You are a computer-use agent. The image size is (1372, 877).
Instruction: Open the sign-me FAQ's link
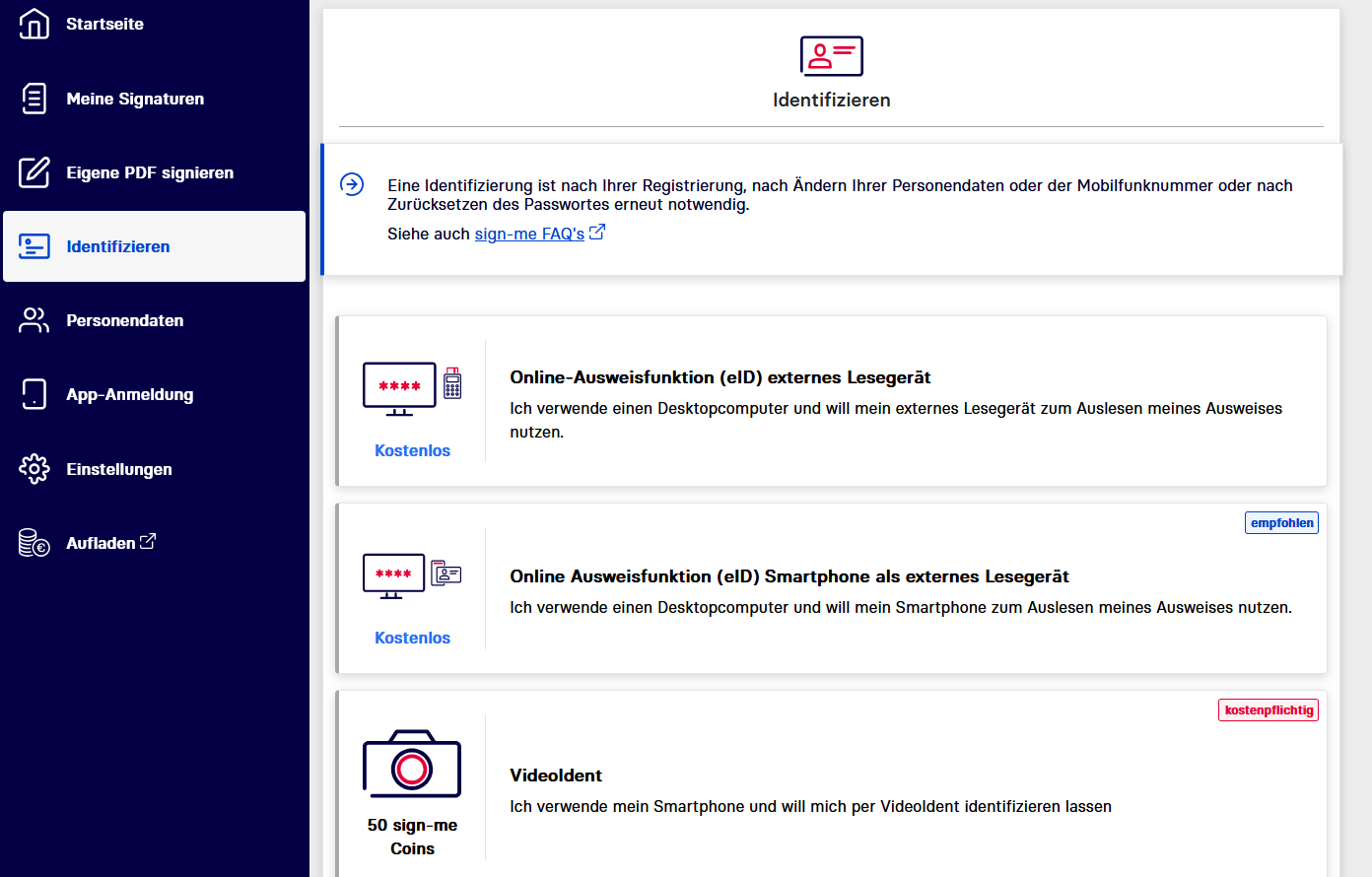tap(529, 234)
